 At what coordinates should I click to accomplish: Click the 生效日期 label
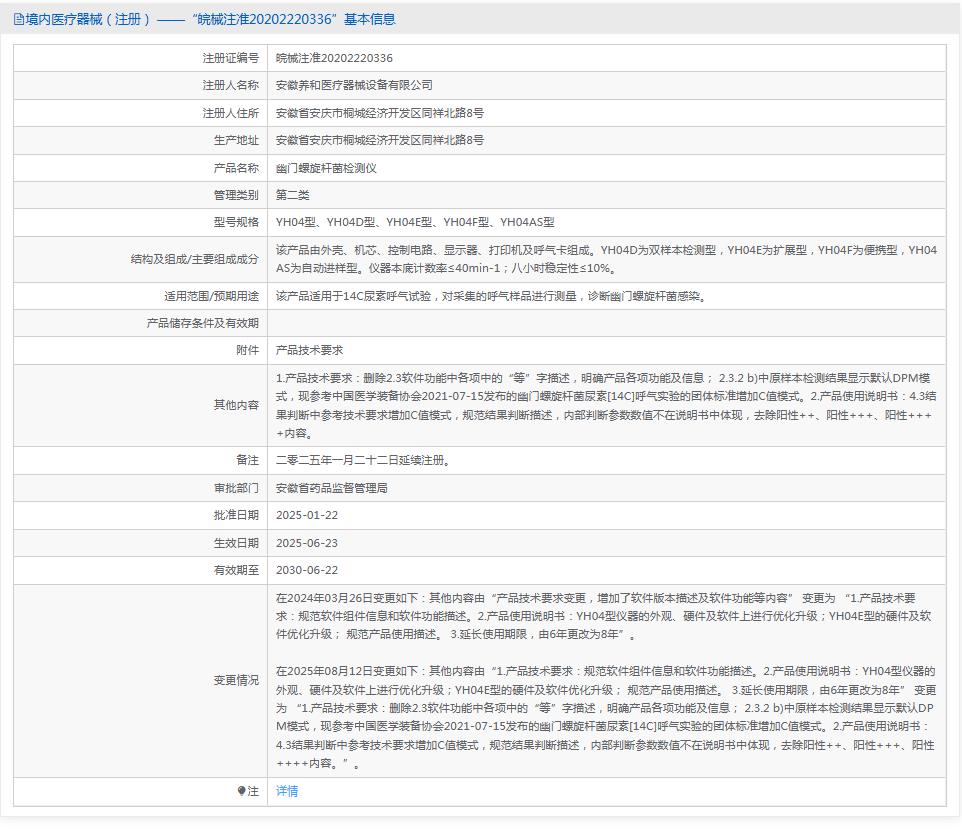click(x=236, y=543)
